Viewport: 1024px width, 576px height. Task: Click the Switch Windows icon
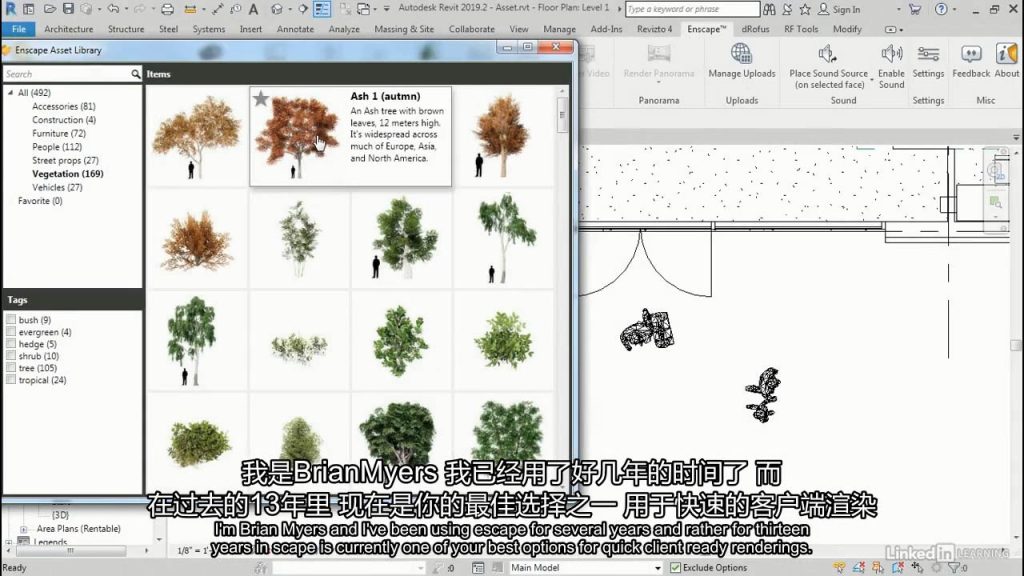(x=364, y=9)
